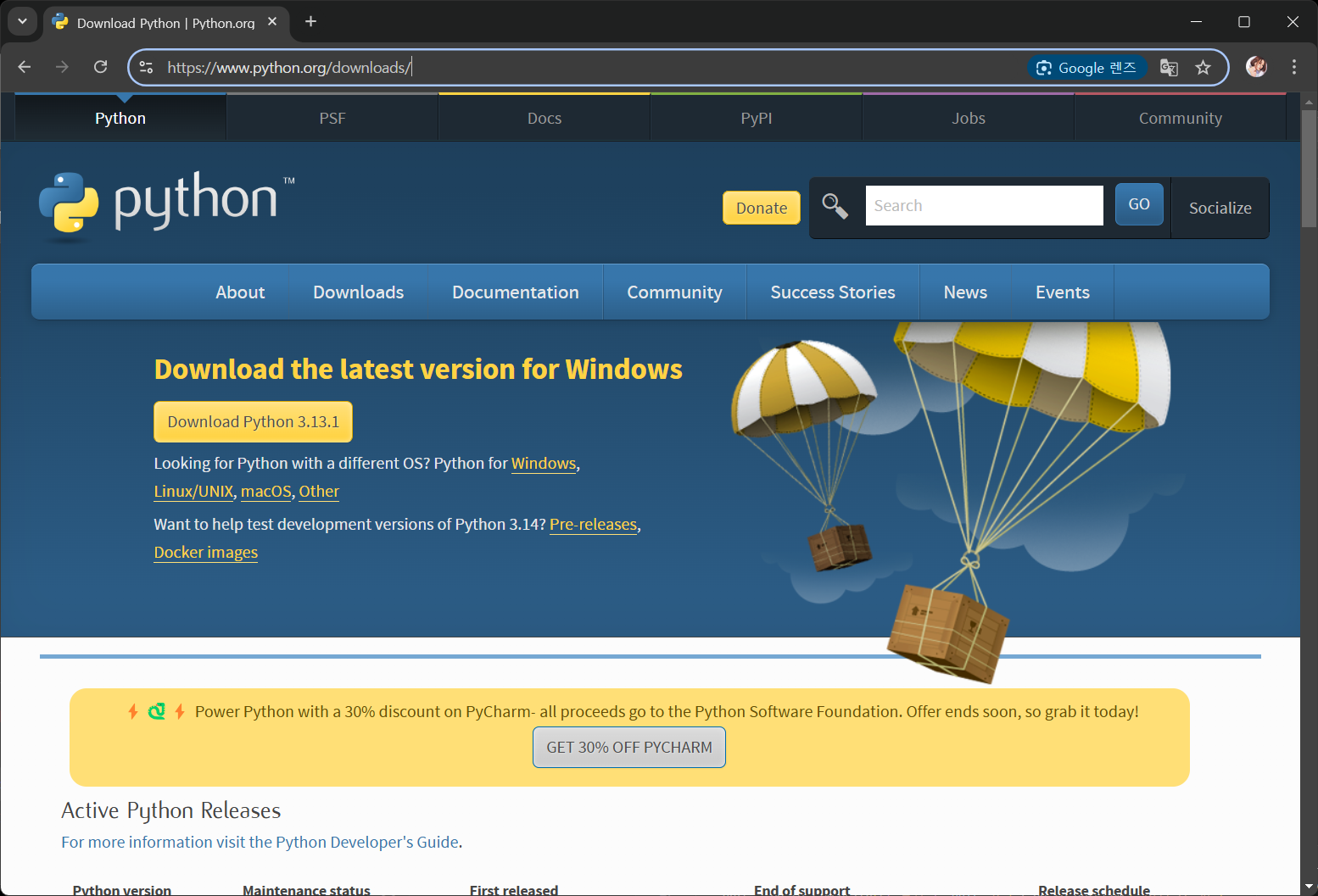
Task: Open the PyPI top tab
Action: (757, 118)
